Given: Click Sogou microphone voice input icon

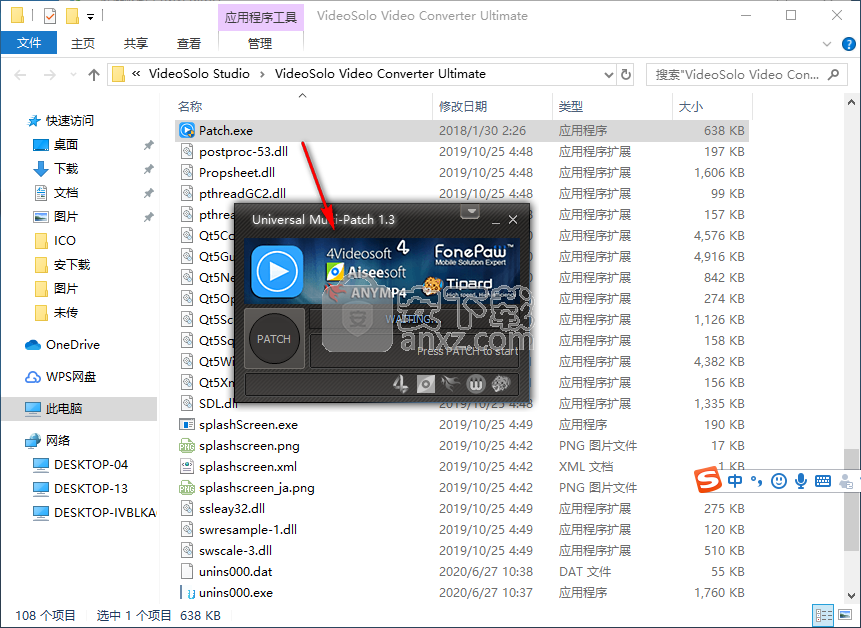Looking at the screenshot, I should [801, 481].
